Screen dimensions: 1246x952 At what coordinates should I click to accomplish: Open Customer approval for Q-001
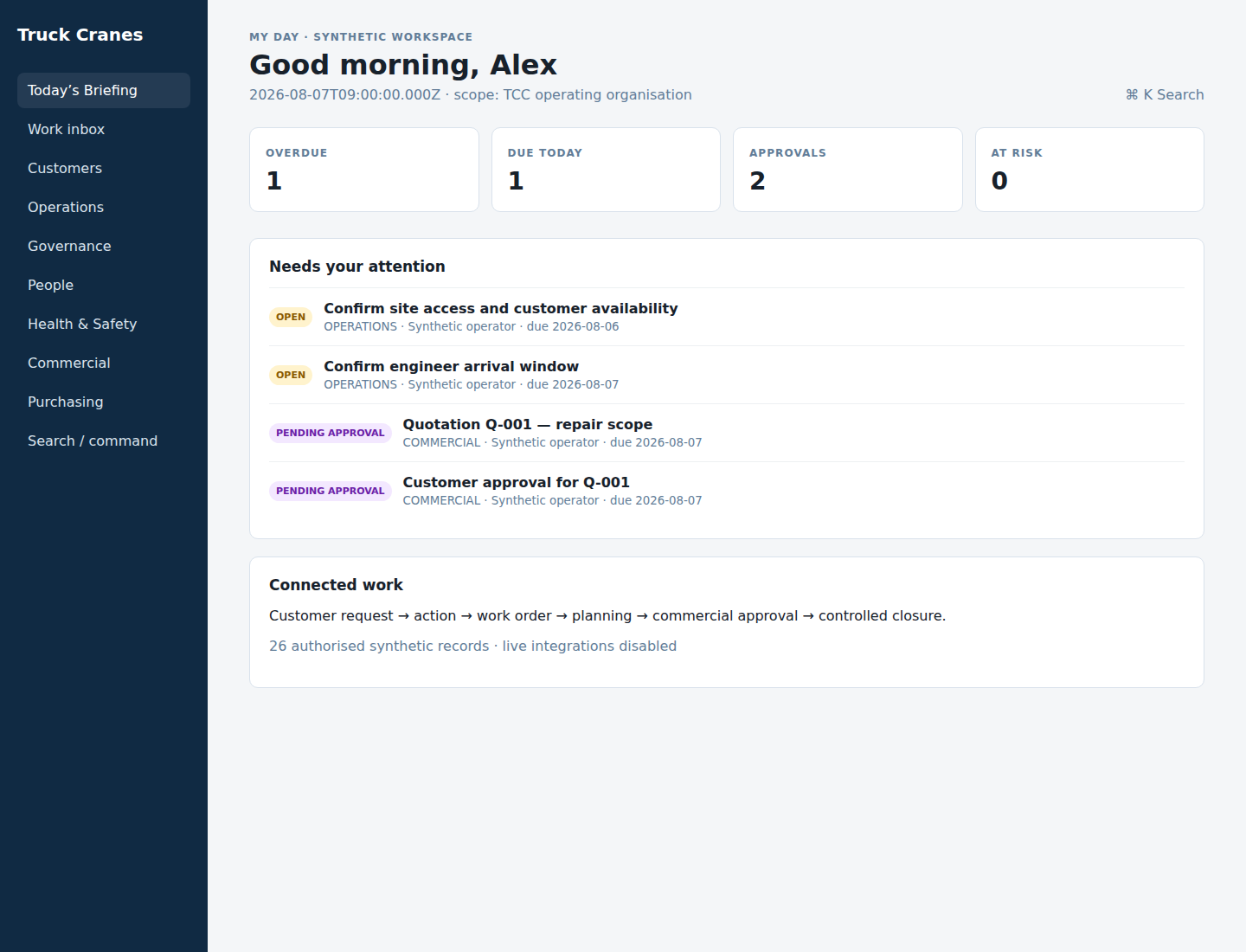click(x=517, y=482)
